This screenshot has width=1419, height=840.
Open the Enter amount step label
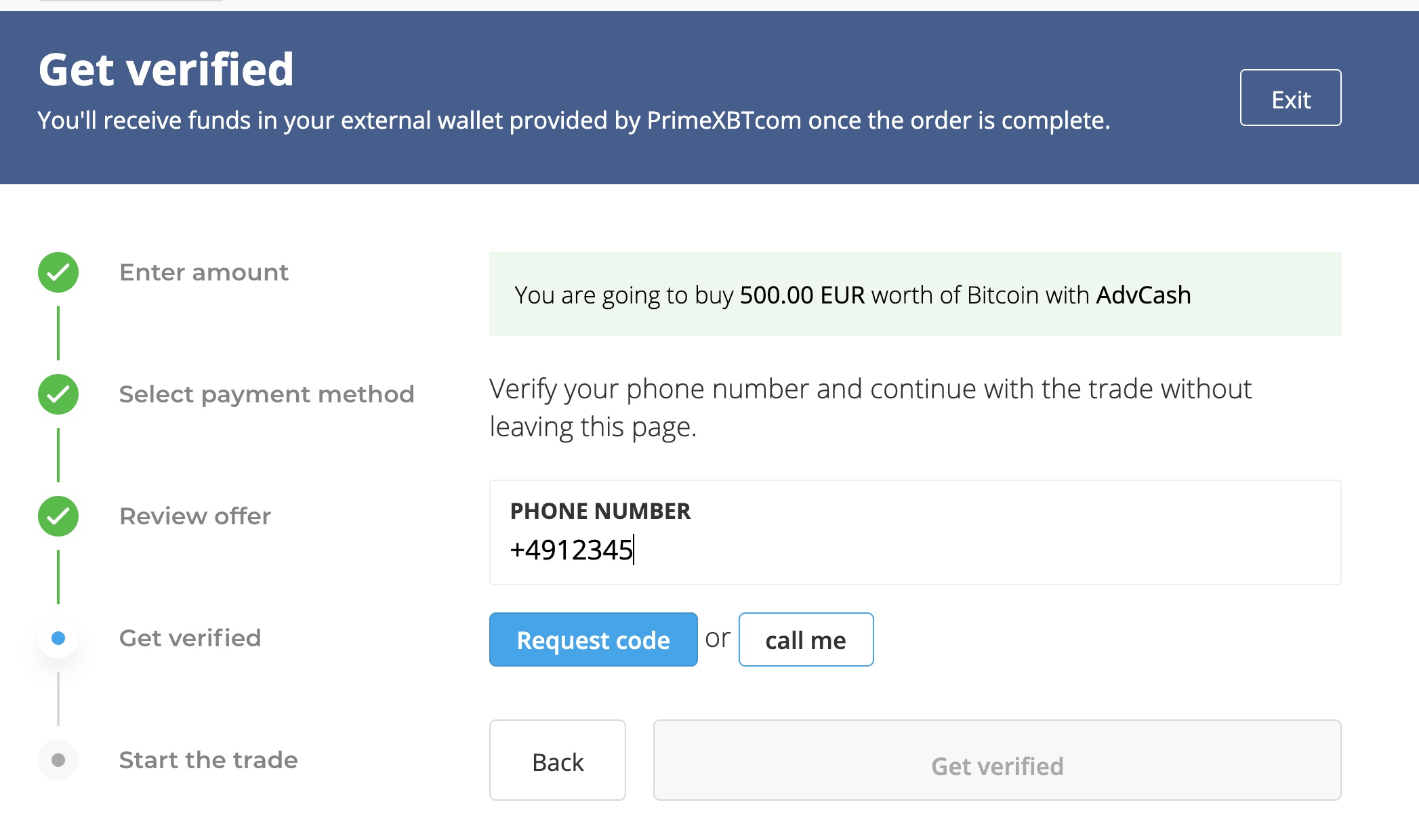point(204,272)
